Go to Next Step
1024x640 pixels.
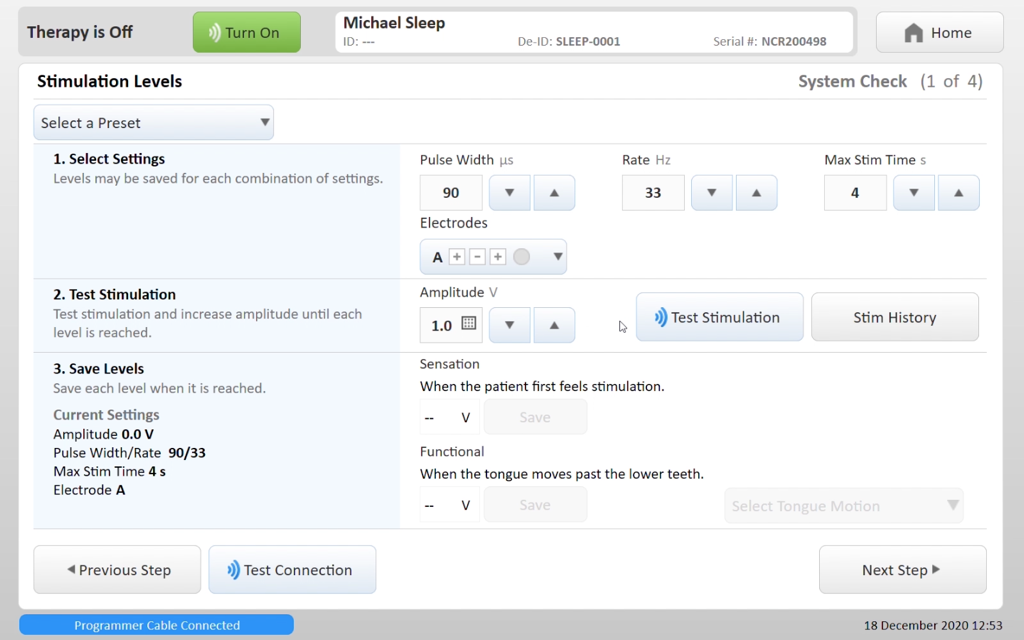[903, 569]
